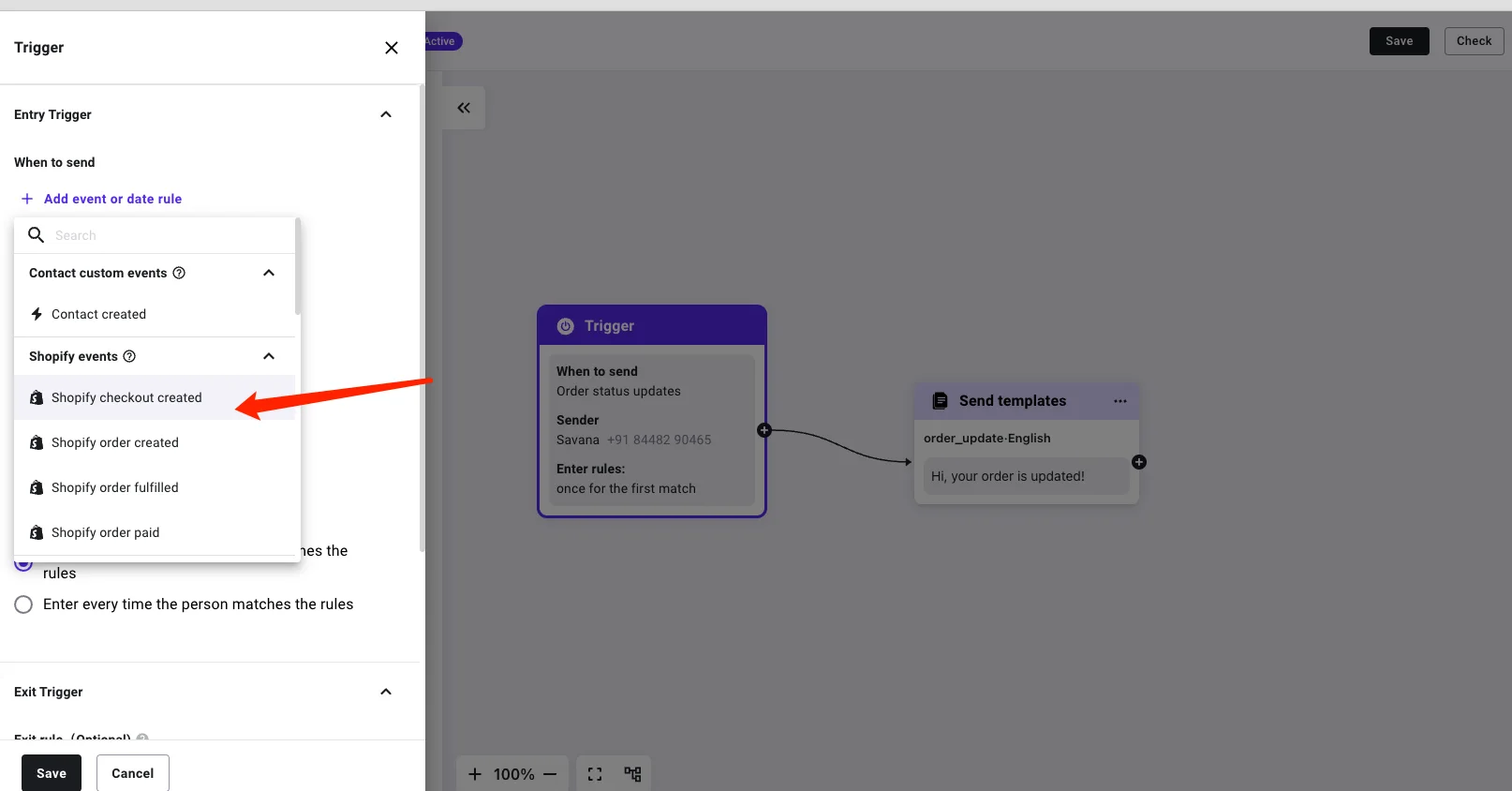Collapse the Shopify events group

pyautogui.click(x=269, y=356)
